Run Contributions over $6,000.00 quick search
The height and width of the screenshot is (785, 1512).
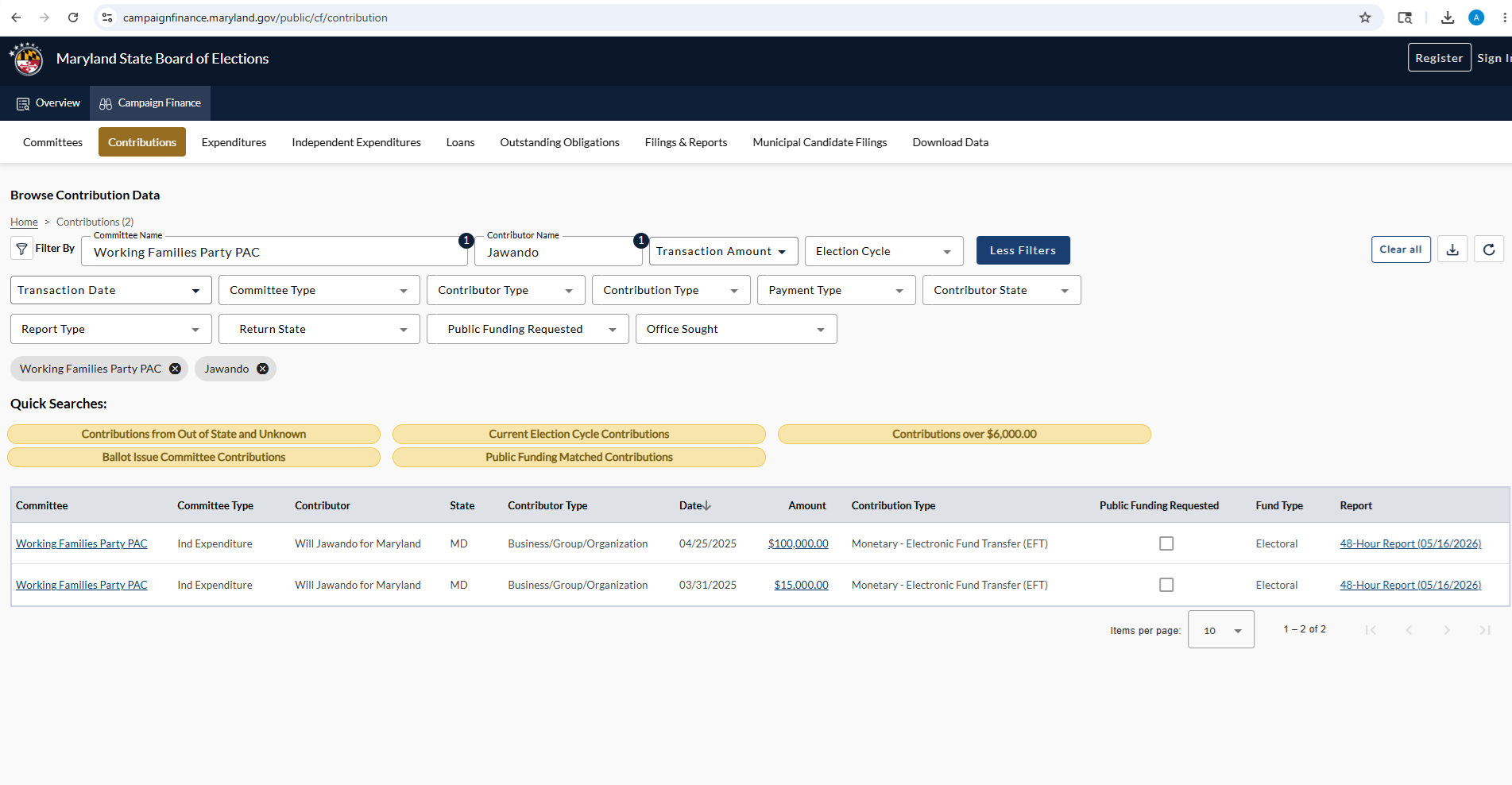point(965,434)
